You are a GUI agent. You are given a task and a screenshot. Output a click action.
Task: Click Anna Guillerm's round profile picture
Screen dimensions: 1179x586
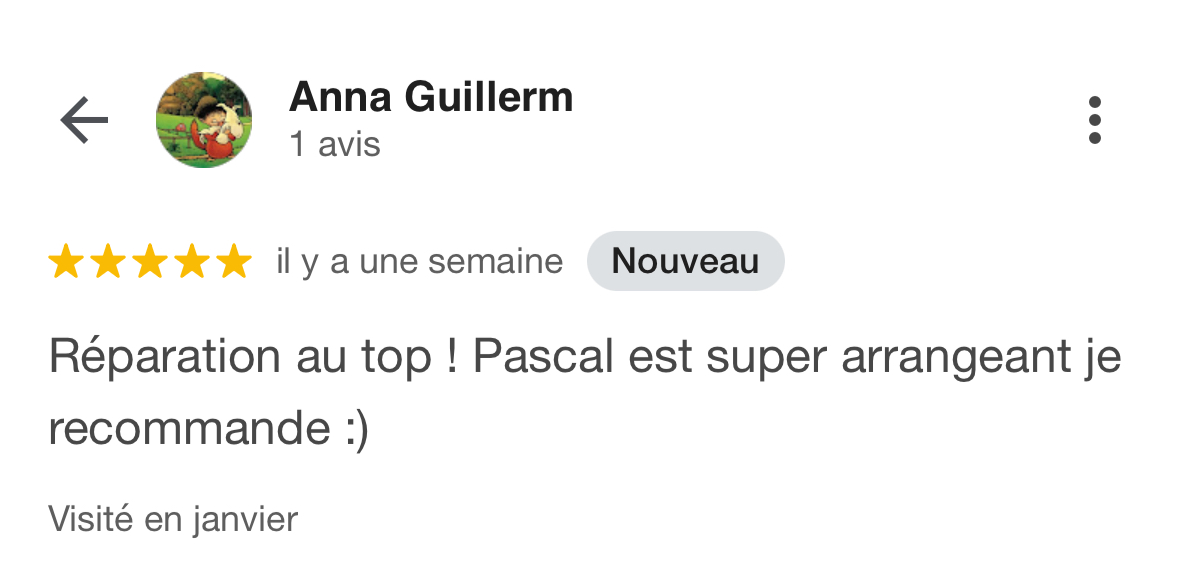click(x=204, y=120)
